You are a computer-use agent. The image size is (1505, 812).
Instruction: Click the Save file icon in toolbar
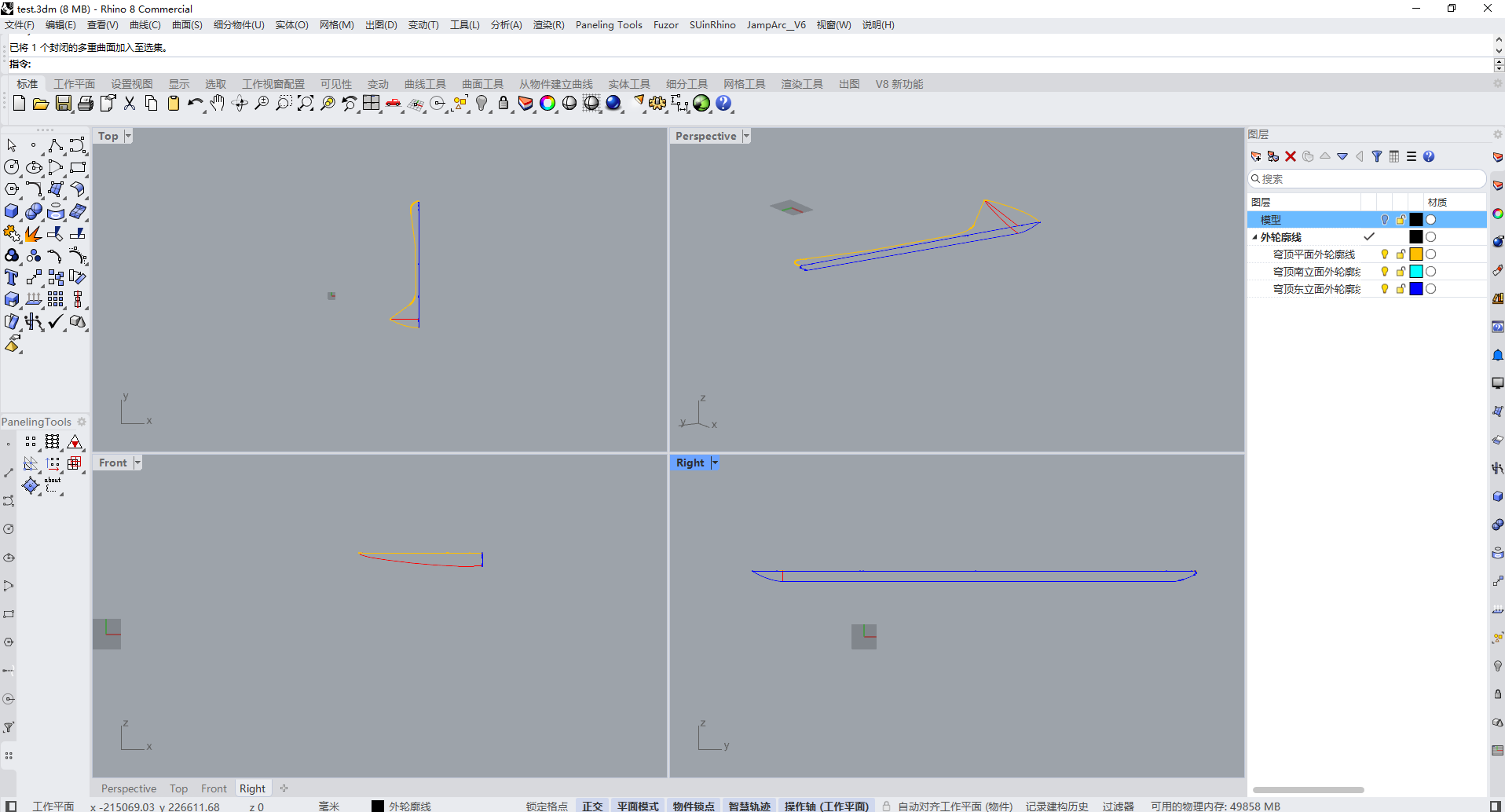click(64, 104)
